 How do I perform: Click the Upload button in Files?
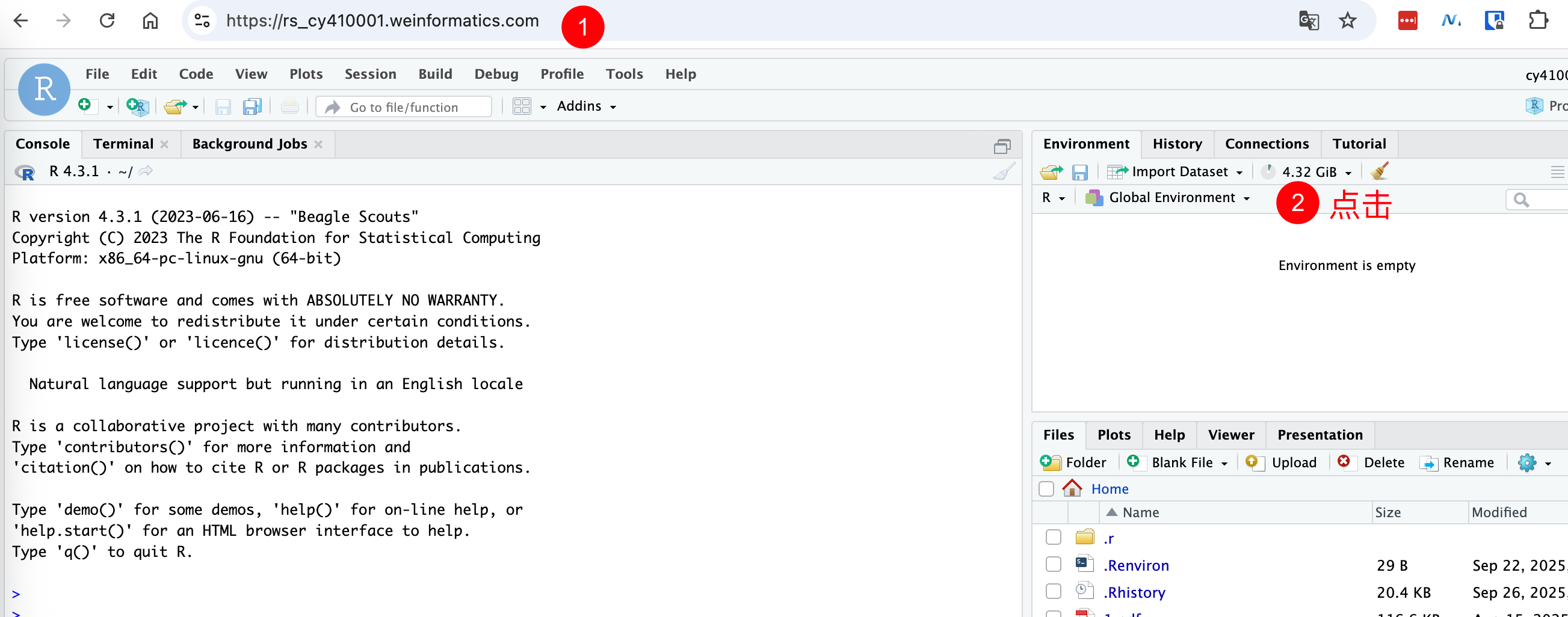(x=1282, y=462)
